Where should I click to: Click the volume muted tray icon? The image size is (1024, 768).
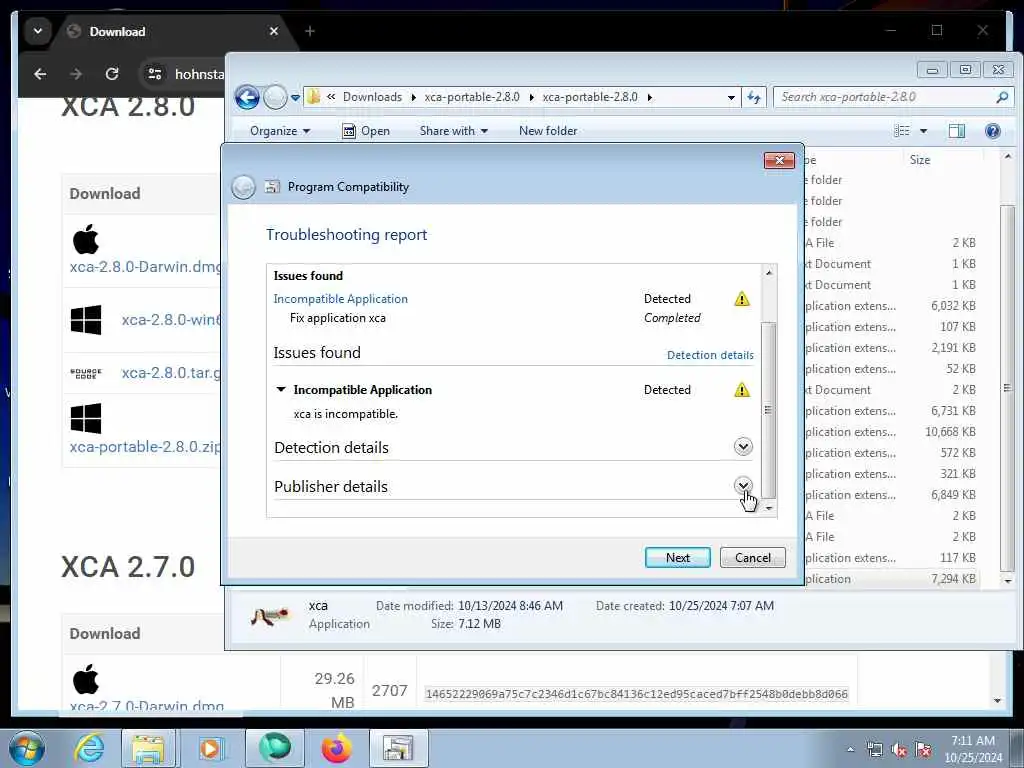[x=899, y=750]
